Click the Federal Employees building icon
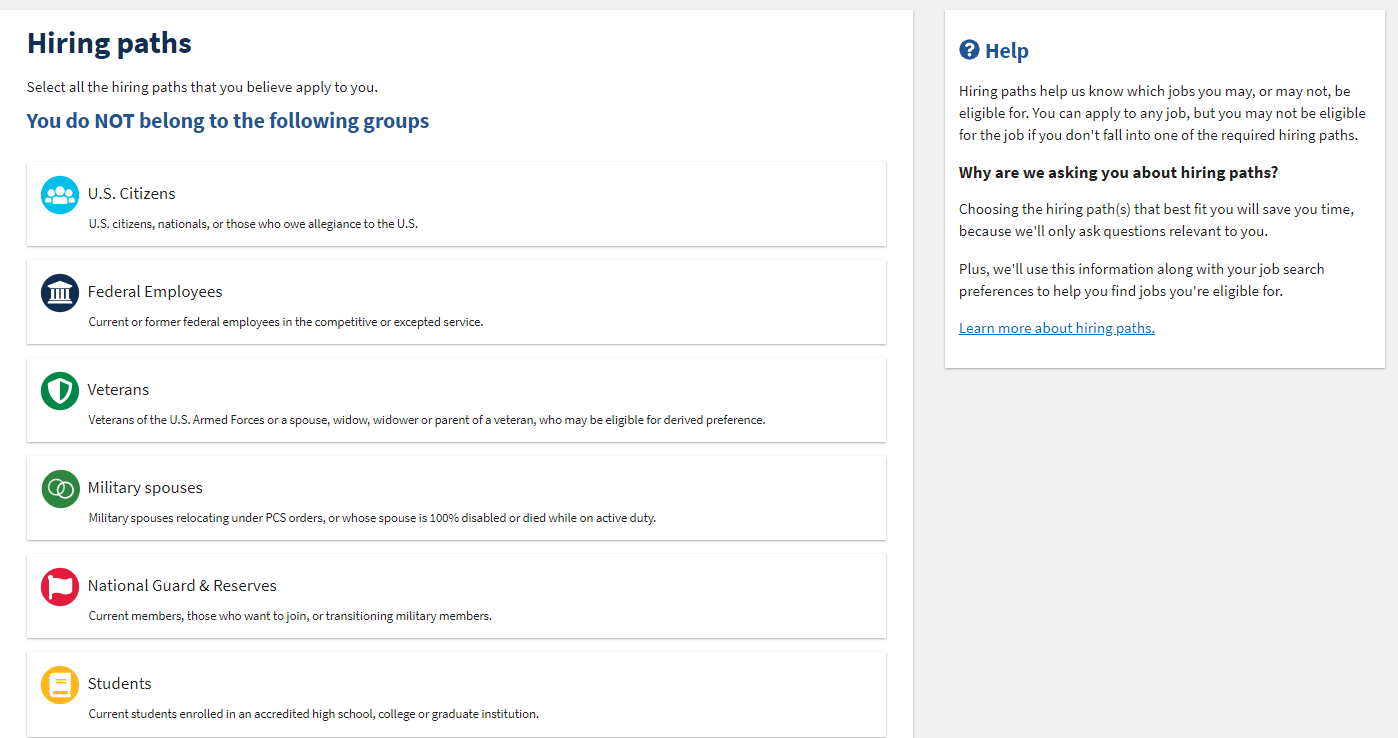The image size is (1398, 738). click(x=60, y=292)
